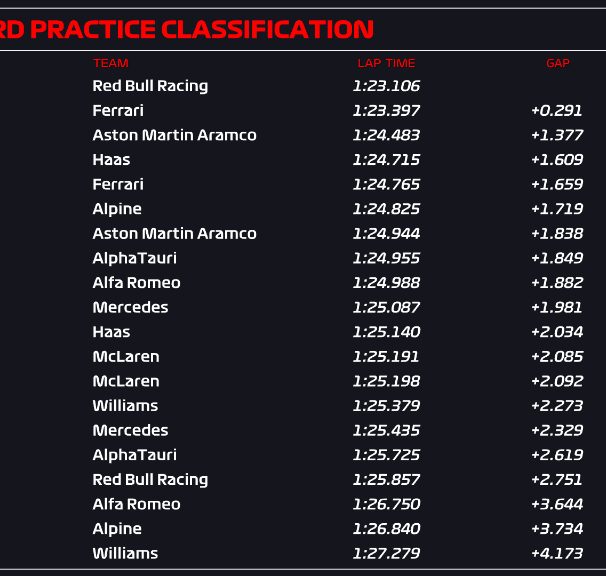The height and width of the screenshot is (576, 606).
Task: Select the Alpine row with 1:24.825
Action: pyautogui.click(x=303, y=209)
